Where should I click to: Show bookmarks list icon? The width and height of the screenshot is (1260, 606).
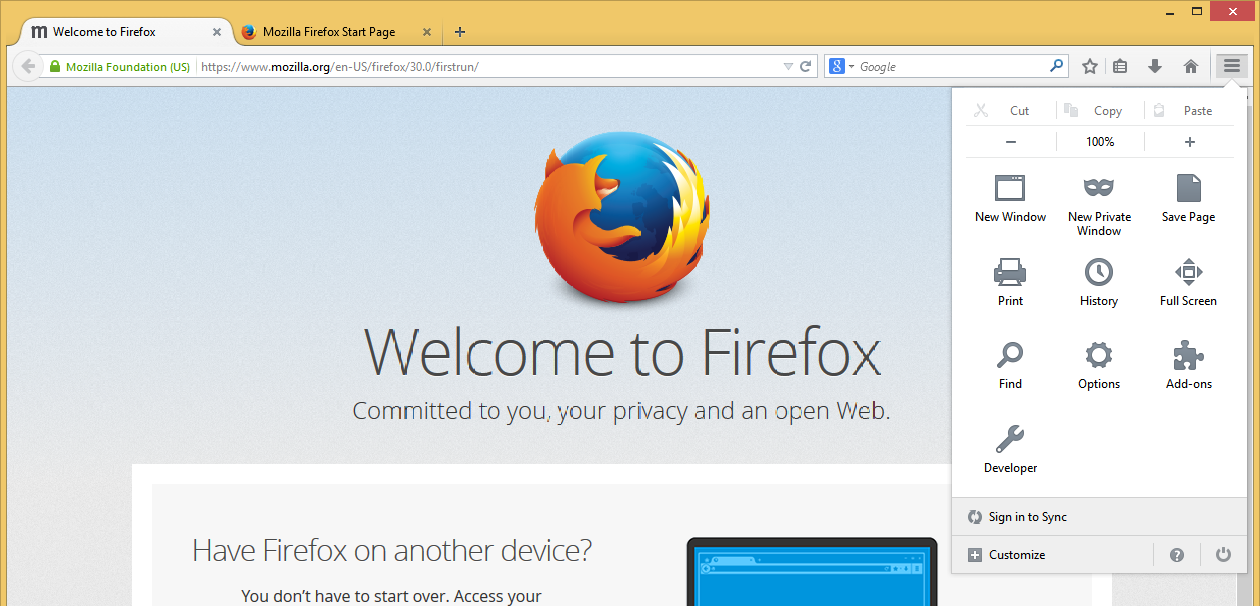(1120, 66)
